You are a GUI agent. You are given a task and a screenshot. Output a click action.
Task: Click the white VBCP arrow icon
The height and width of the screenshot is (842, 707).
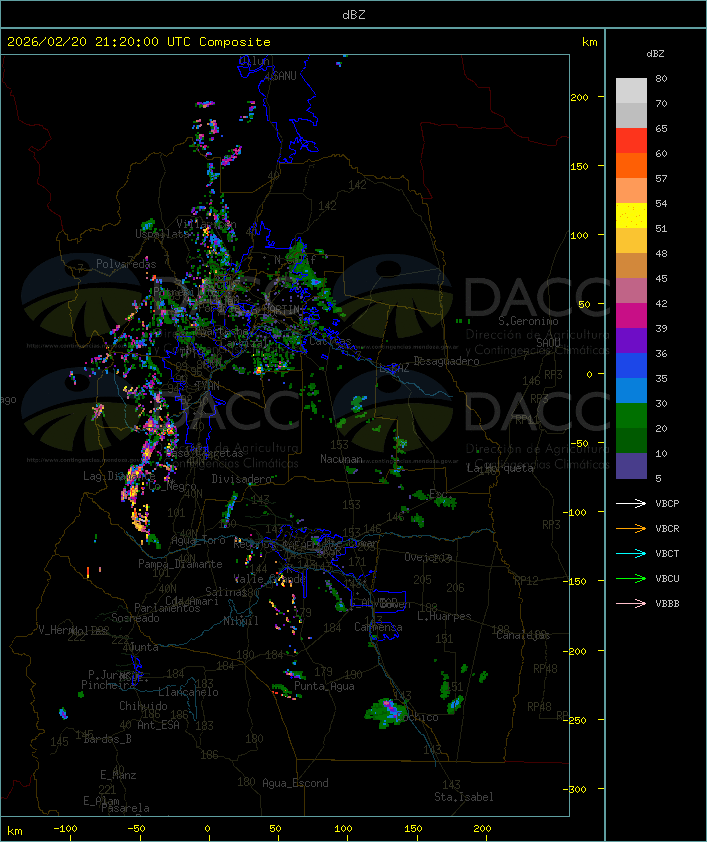coord(631,504)
